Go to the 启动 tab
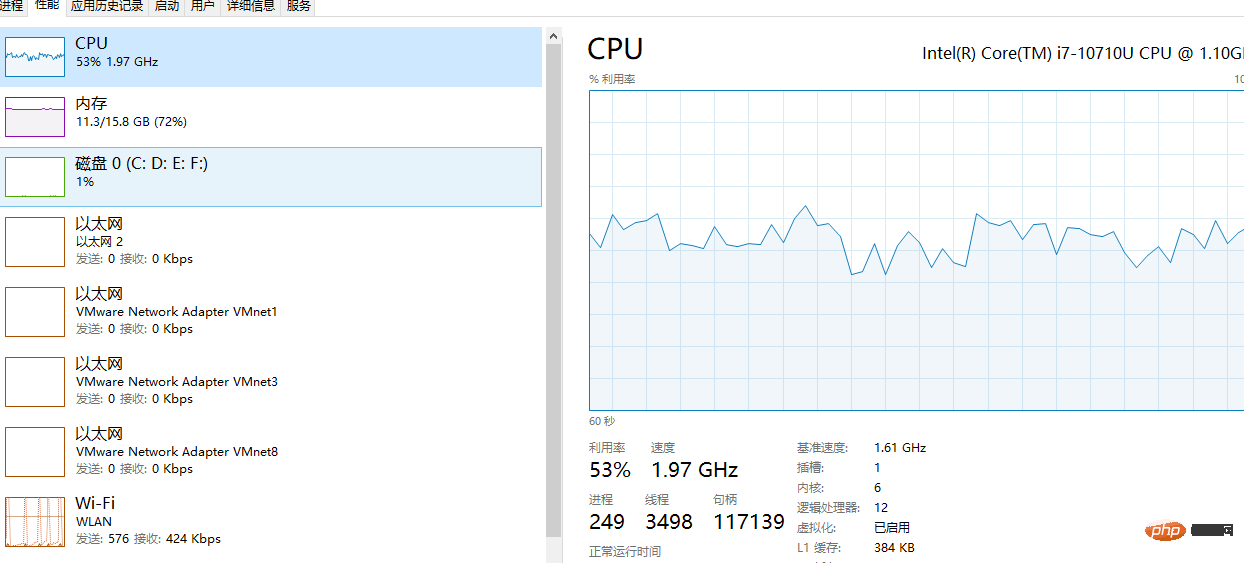 (167, 6)
